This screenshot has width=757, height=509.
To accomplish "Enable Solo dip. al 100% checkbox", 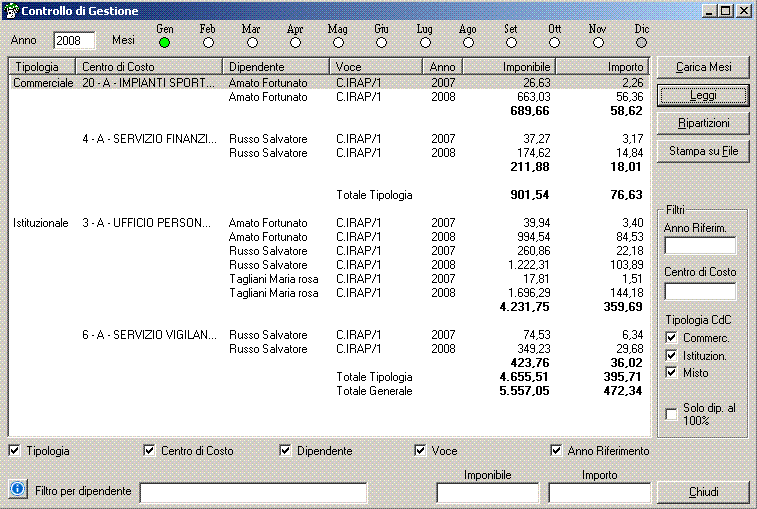I will click(x=672, y=413).
